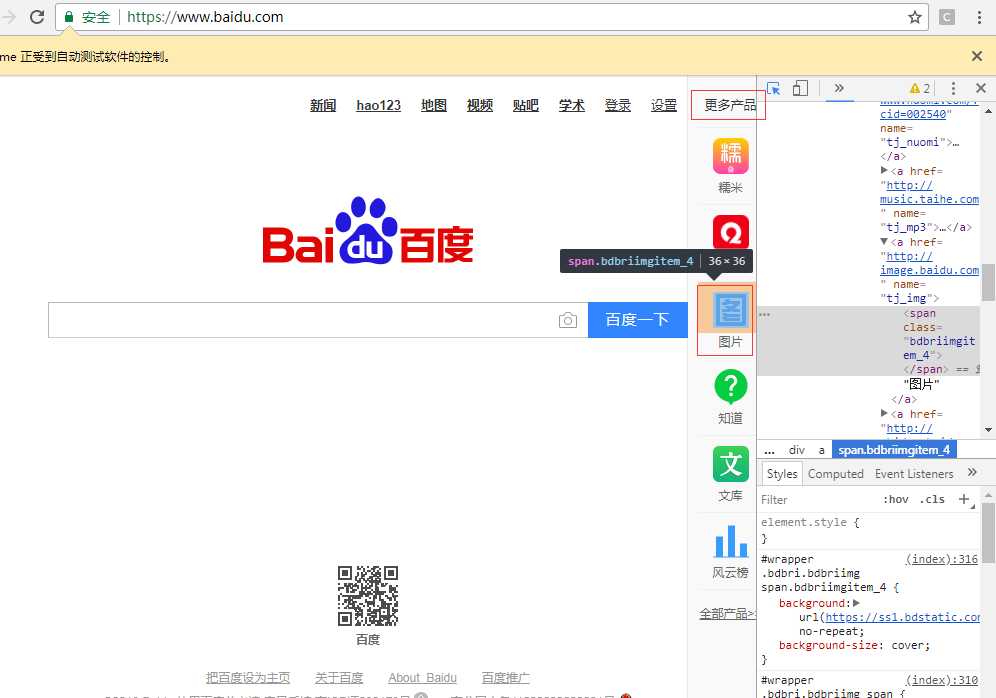This screenshot has width=996, height=698.
Task: Click breadcrumb ellipsis at left
Action: pos(769,450)
